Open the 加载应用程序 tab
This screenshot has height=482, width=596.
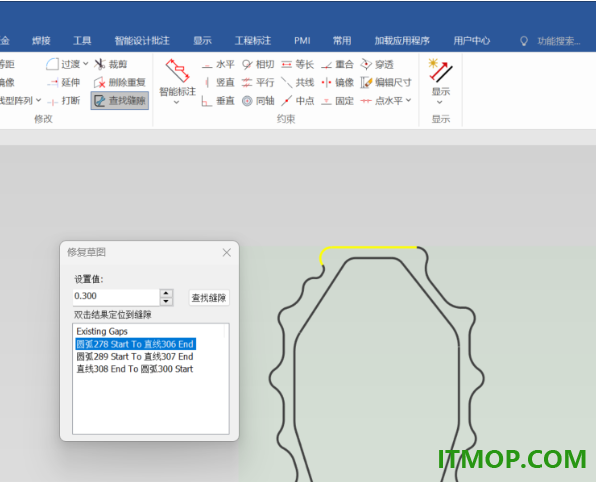402,41
